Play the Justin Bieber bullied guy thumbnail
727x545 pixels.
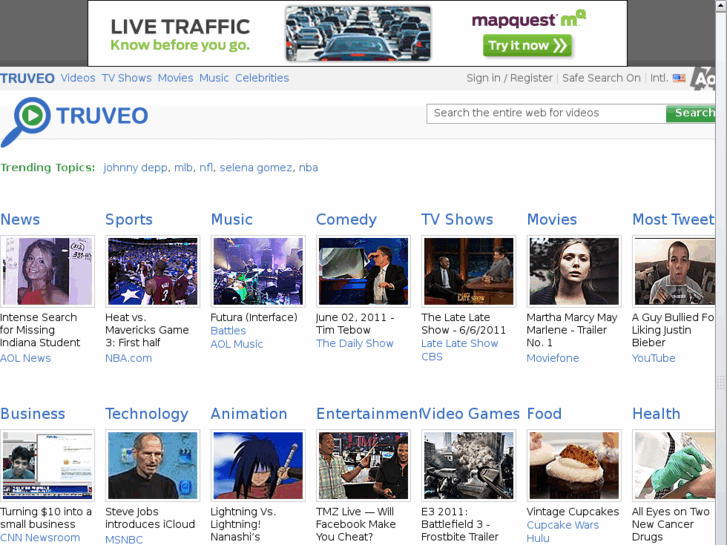[x=674, y=271]
